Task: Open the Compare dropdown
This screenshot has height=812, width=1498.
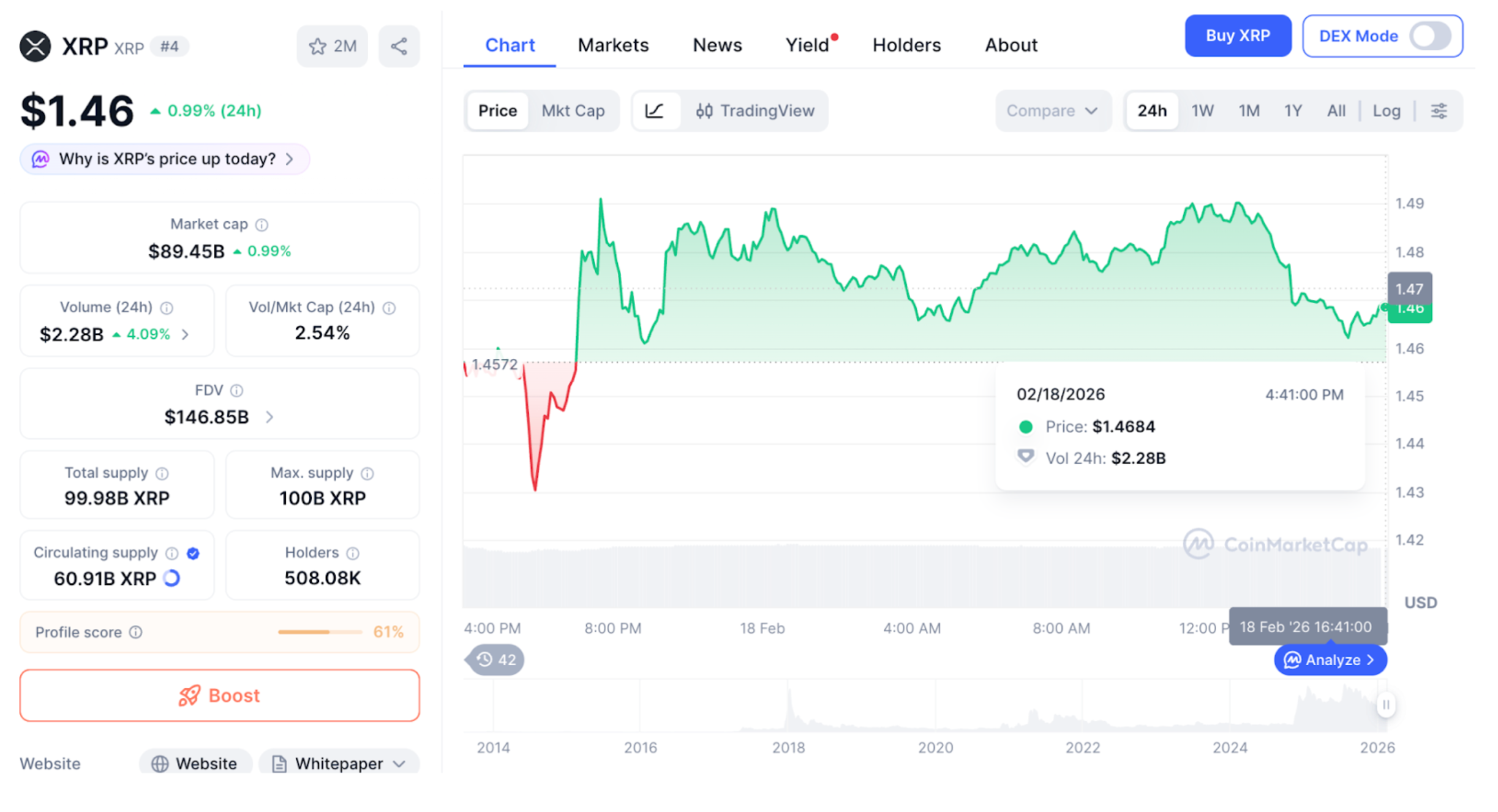Action: (1053, 111)
